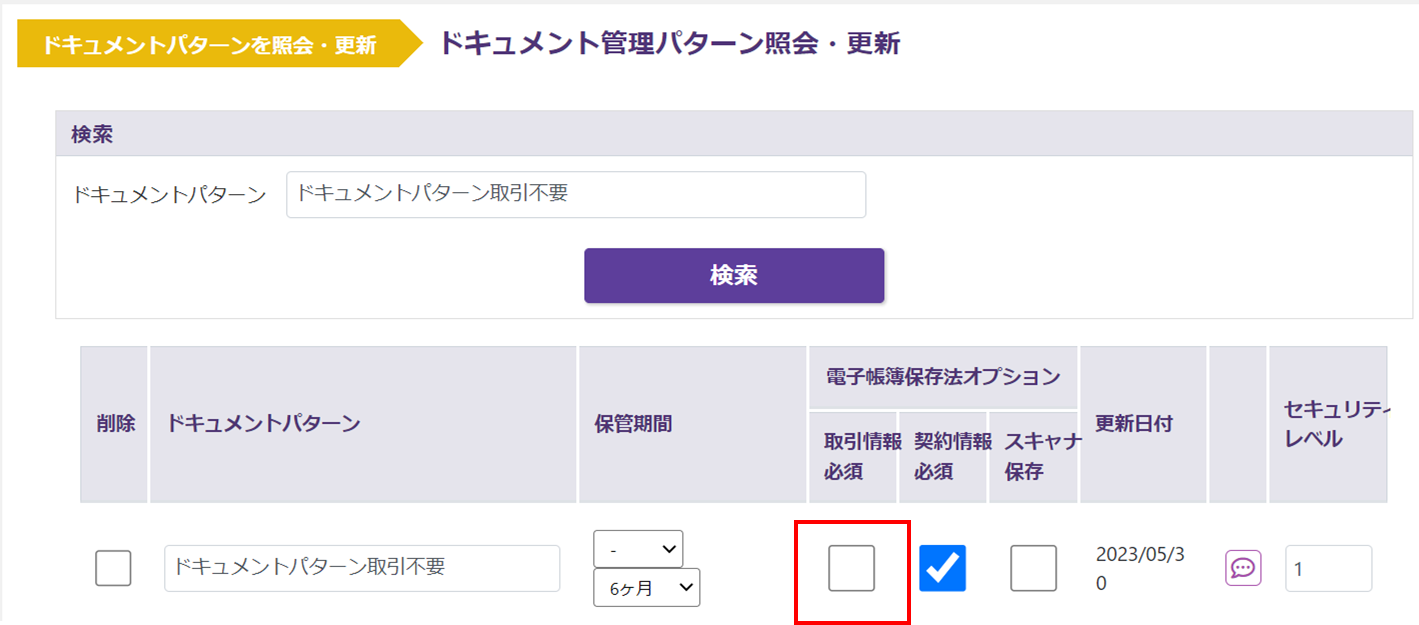Image resolution: width=1419 pixels, height=625 pixels.
Task: Click the 更新日付 column header
Action: pyautogui.click(x=1134, y=424)
